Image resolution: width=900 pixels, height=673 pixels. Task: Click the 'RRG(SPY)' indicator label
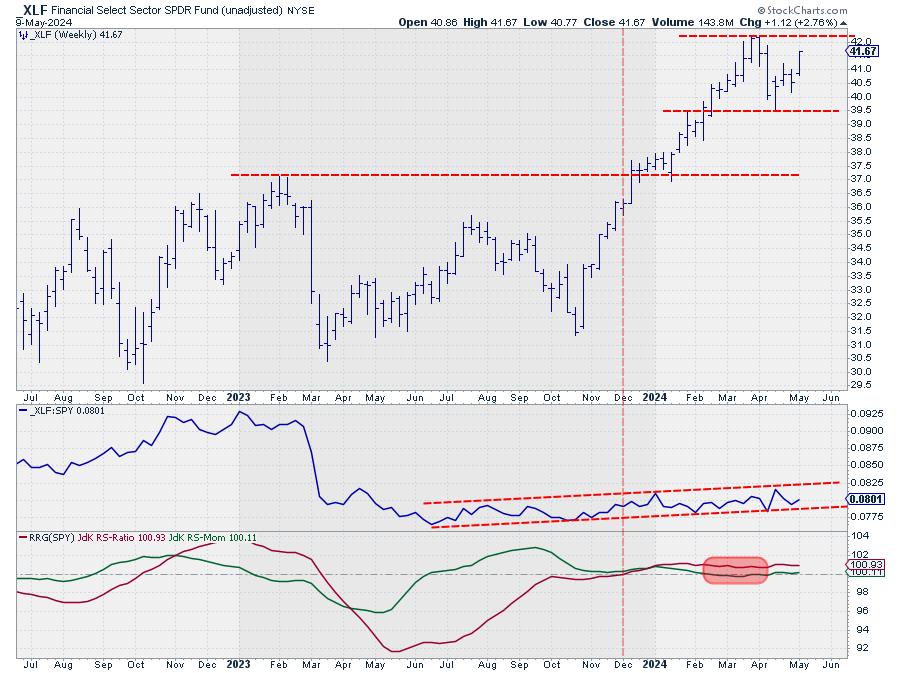click(52, 538)
